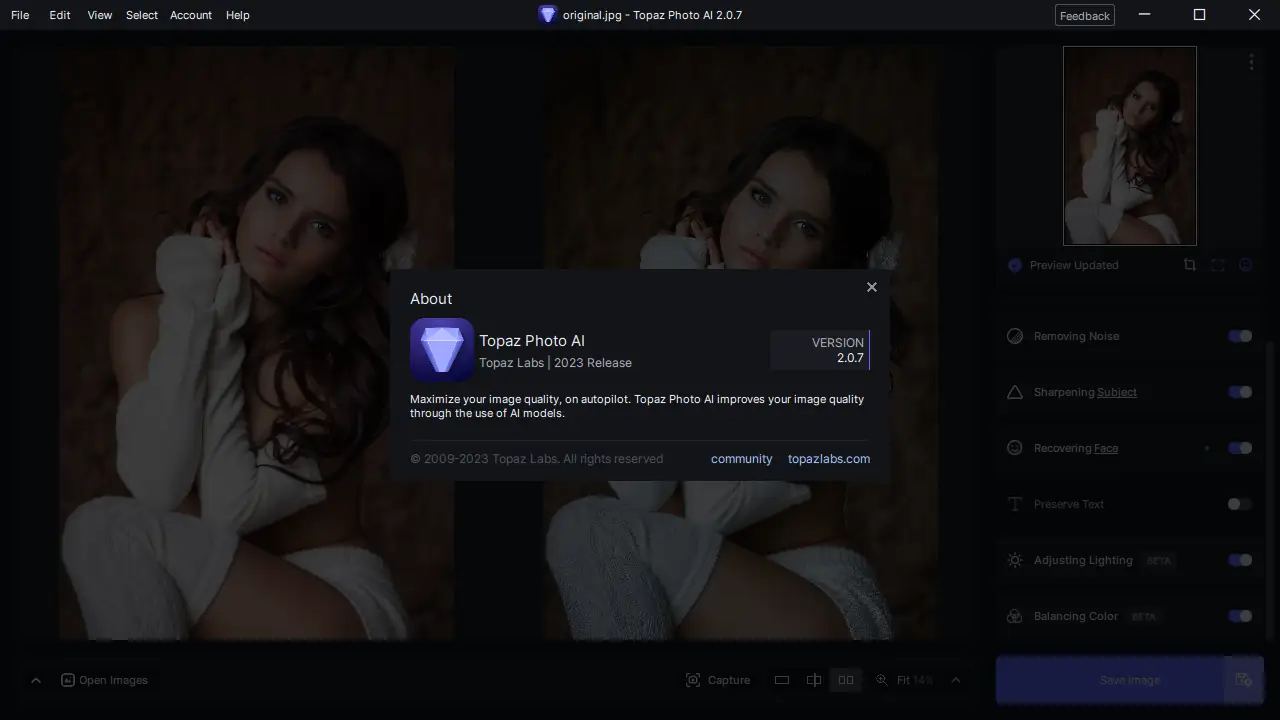Click the copyright notice '© 2009-2023 Topaz Labs'
1280x720 pixels.
tap(536, 459)
